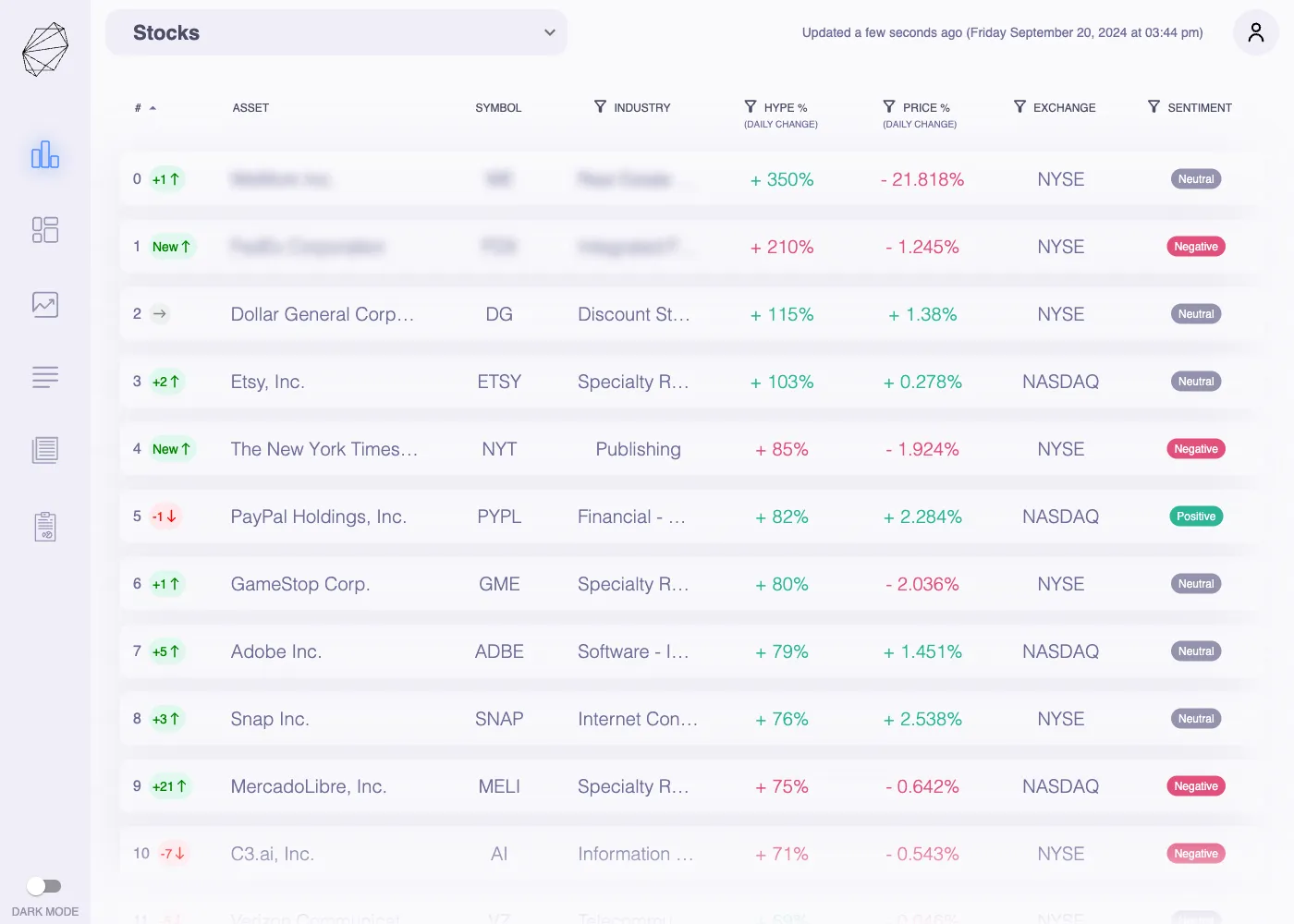
Task: Click the sort arrow next to # column
Action: pyautogui.click(x=153, y=108)
